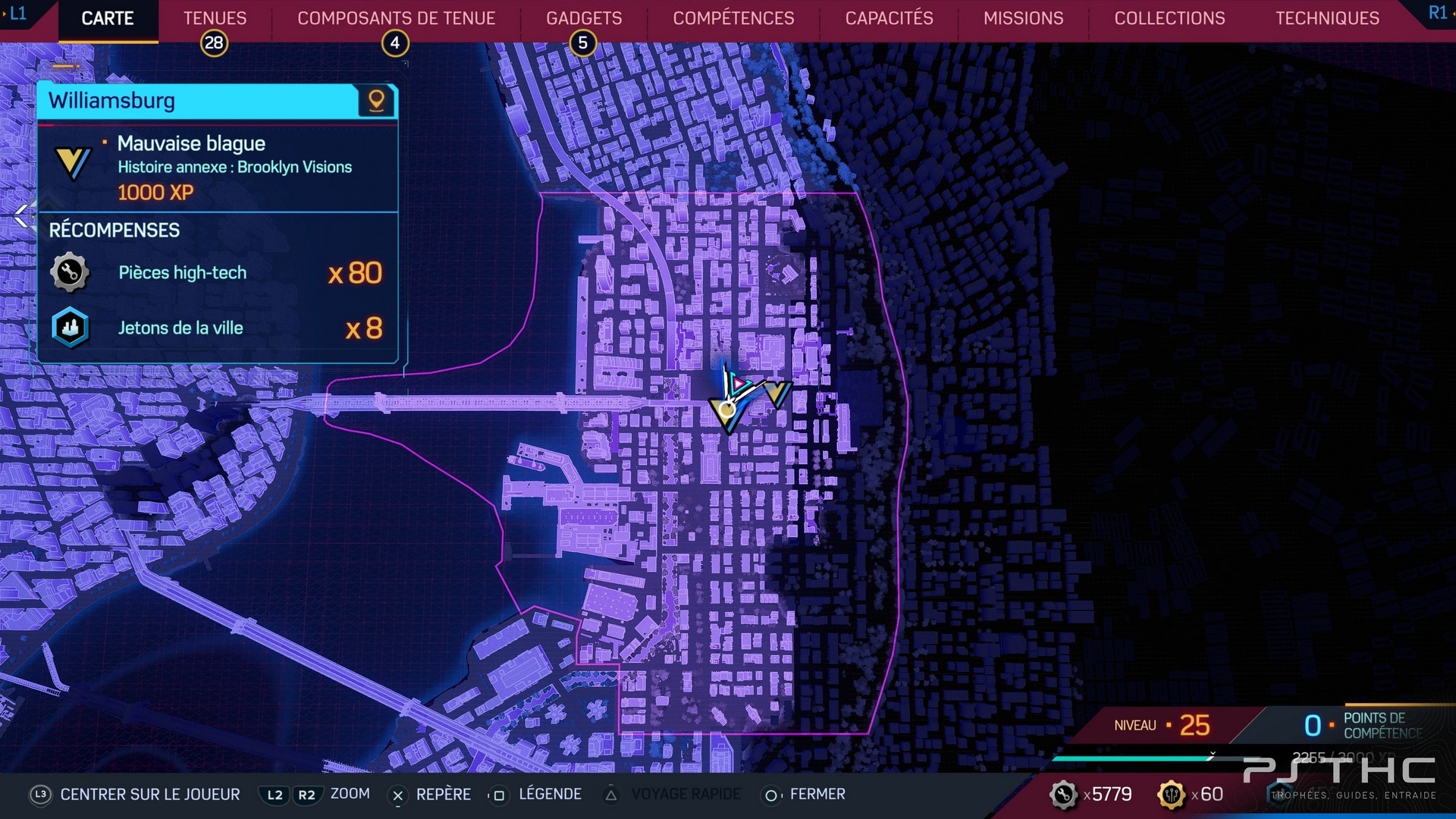The image size is (1456, 819).
Task: Switch to the MISSIONS tab
Action: click(x=1023, y=18)
